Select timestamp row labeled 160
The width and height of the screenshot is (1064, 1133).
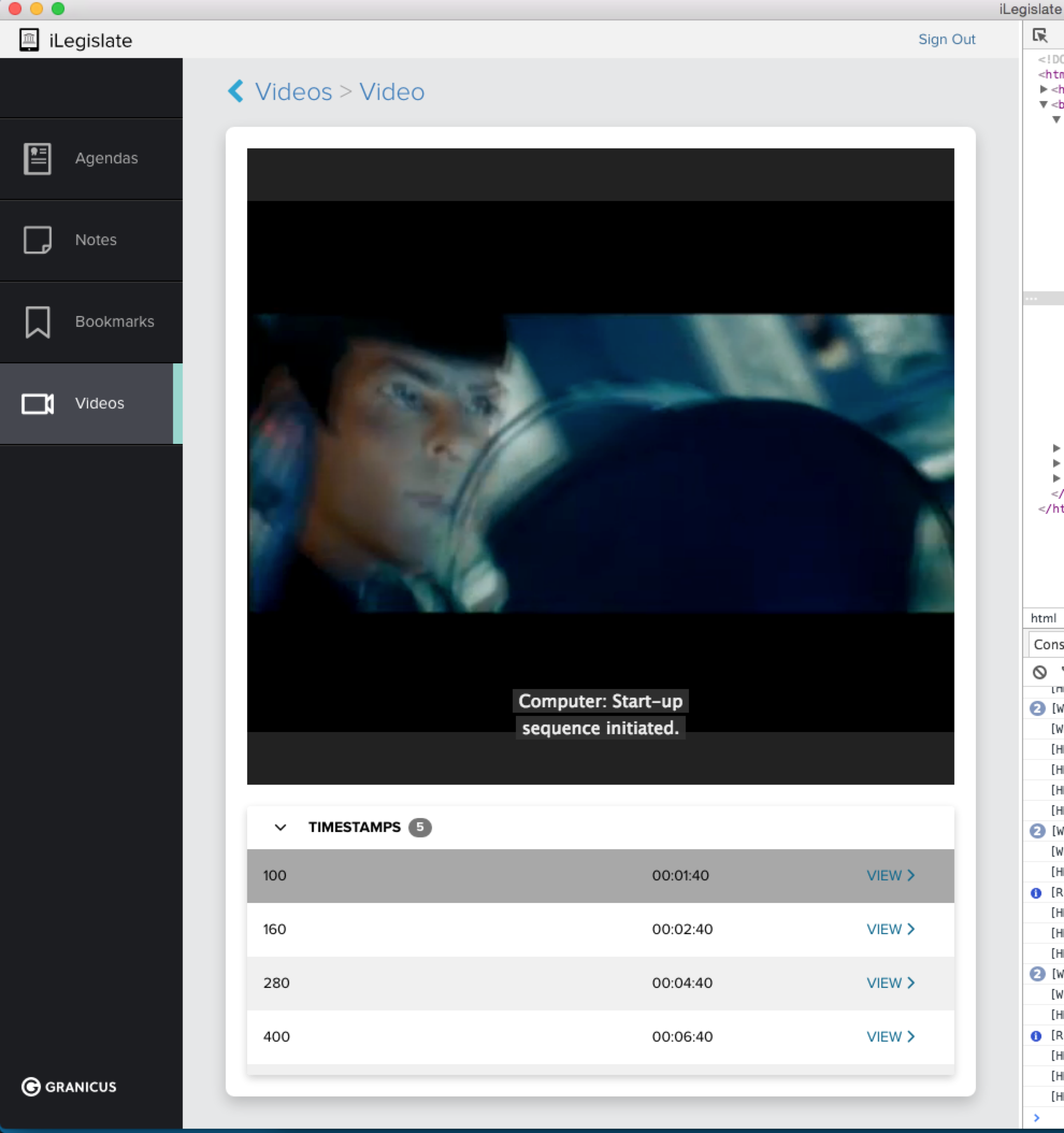pos(600,929)
